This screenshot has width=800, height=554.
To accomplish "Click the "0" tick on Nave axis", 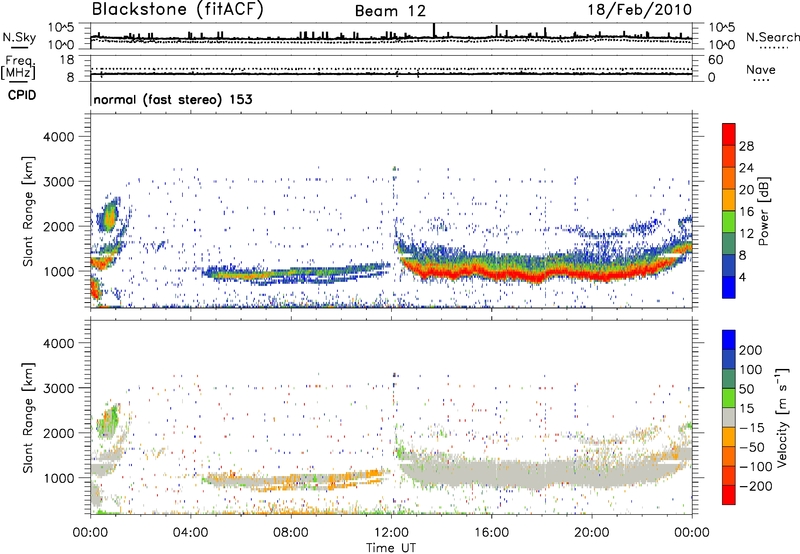I will point(712,78).
